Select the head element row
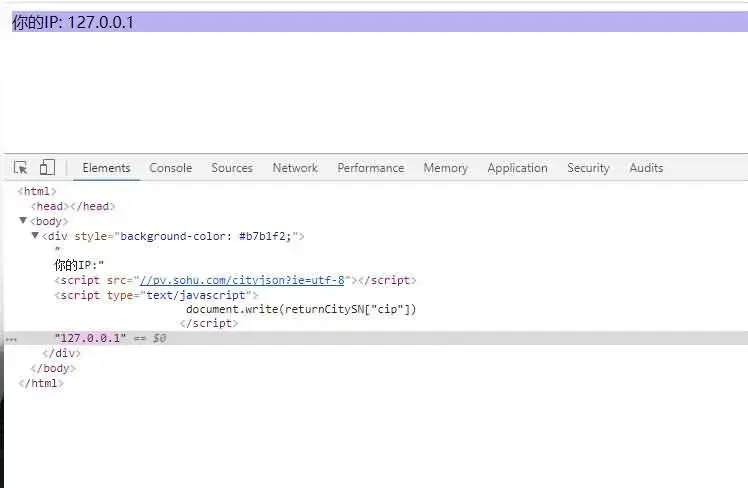This screenshot has width=748, height=488. 73,206
